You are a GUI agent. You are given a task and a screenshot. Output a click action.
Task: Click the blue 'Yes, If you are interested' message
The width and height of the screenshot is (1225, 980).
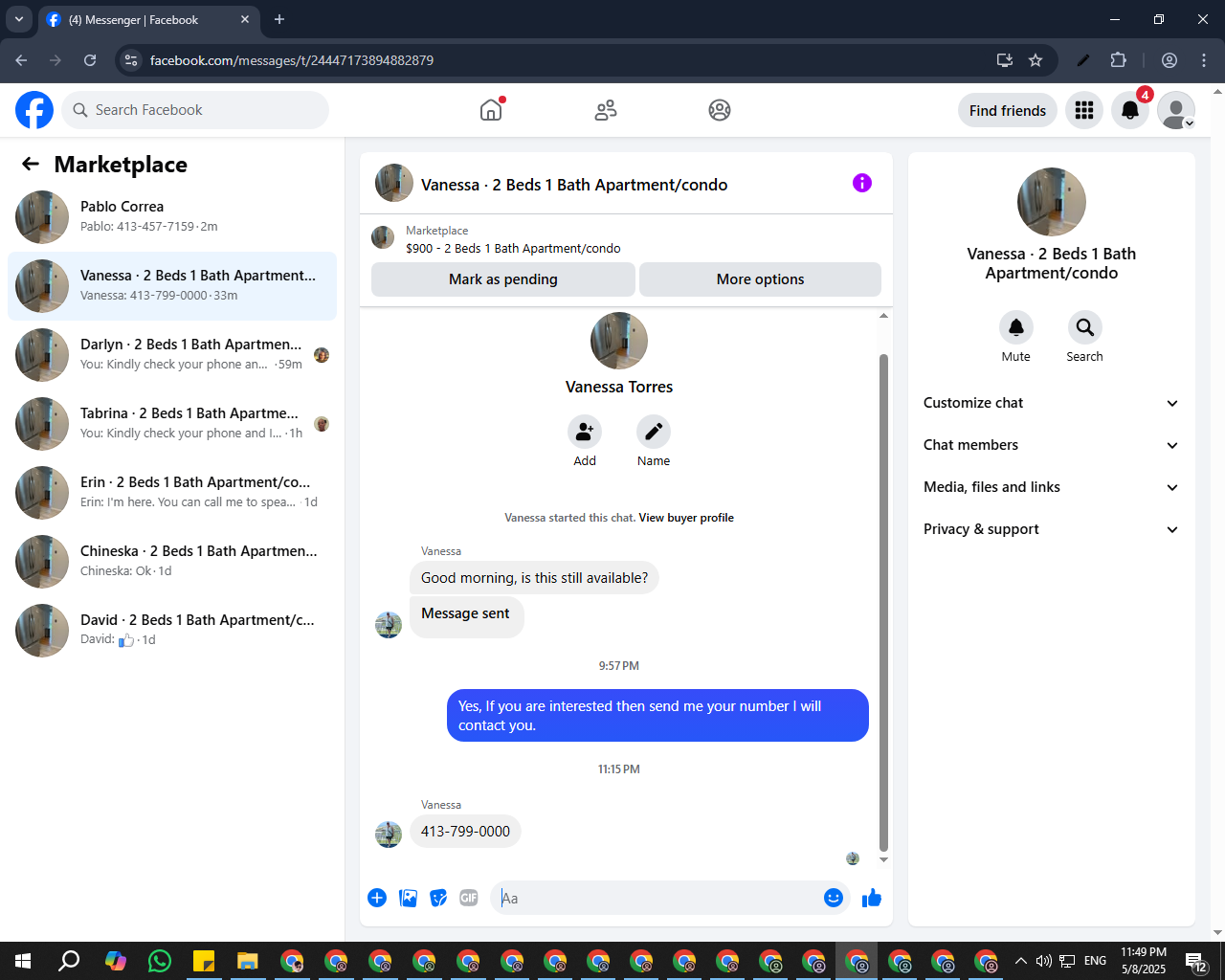657,716
